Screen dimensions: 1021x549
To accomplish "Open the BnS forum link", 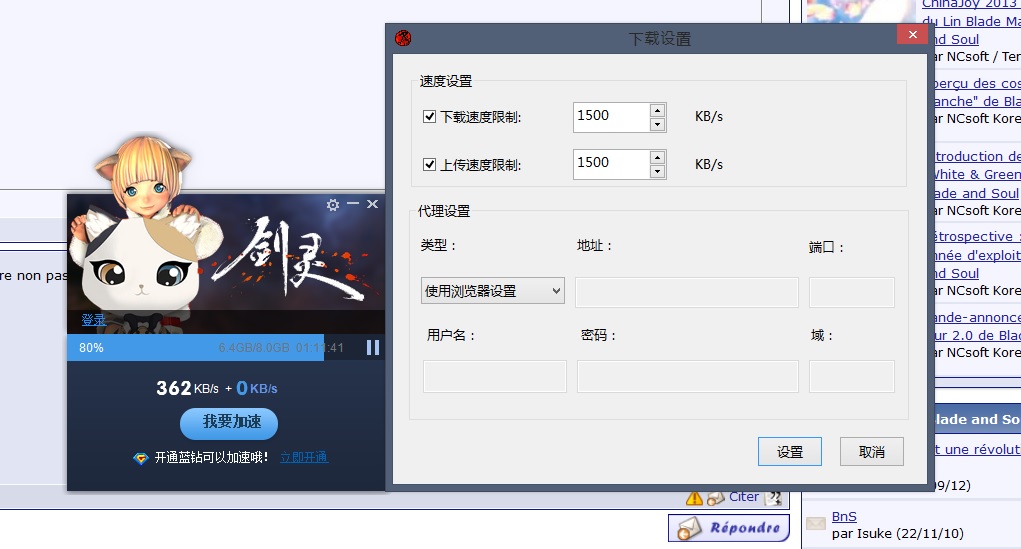I will pyautogui.click(x=844, y=516).
